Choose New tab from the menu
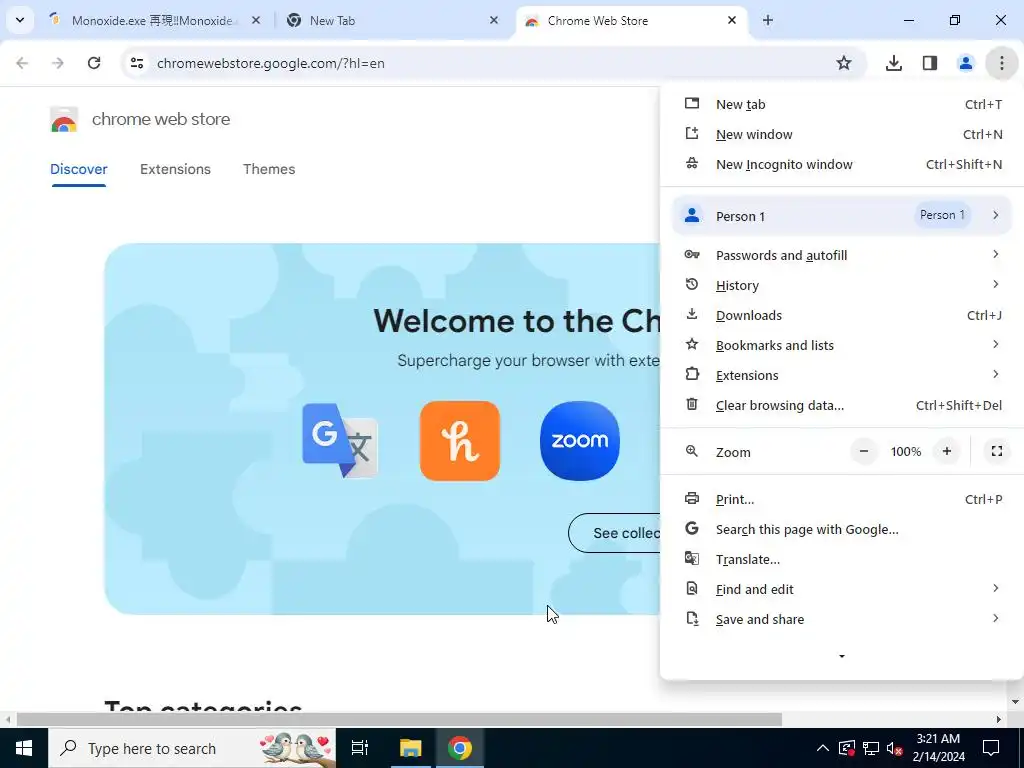 pyautogui.click(x=842, y=104)
